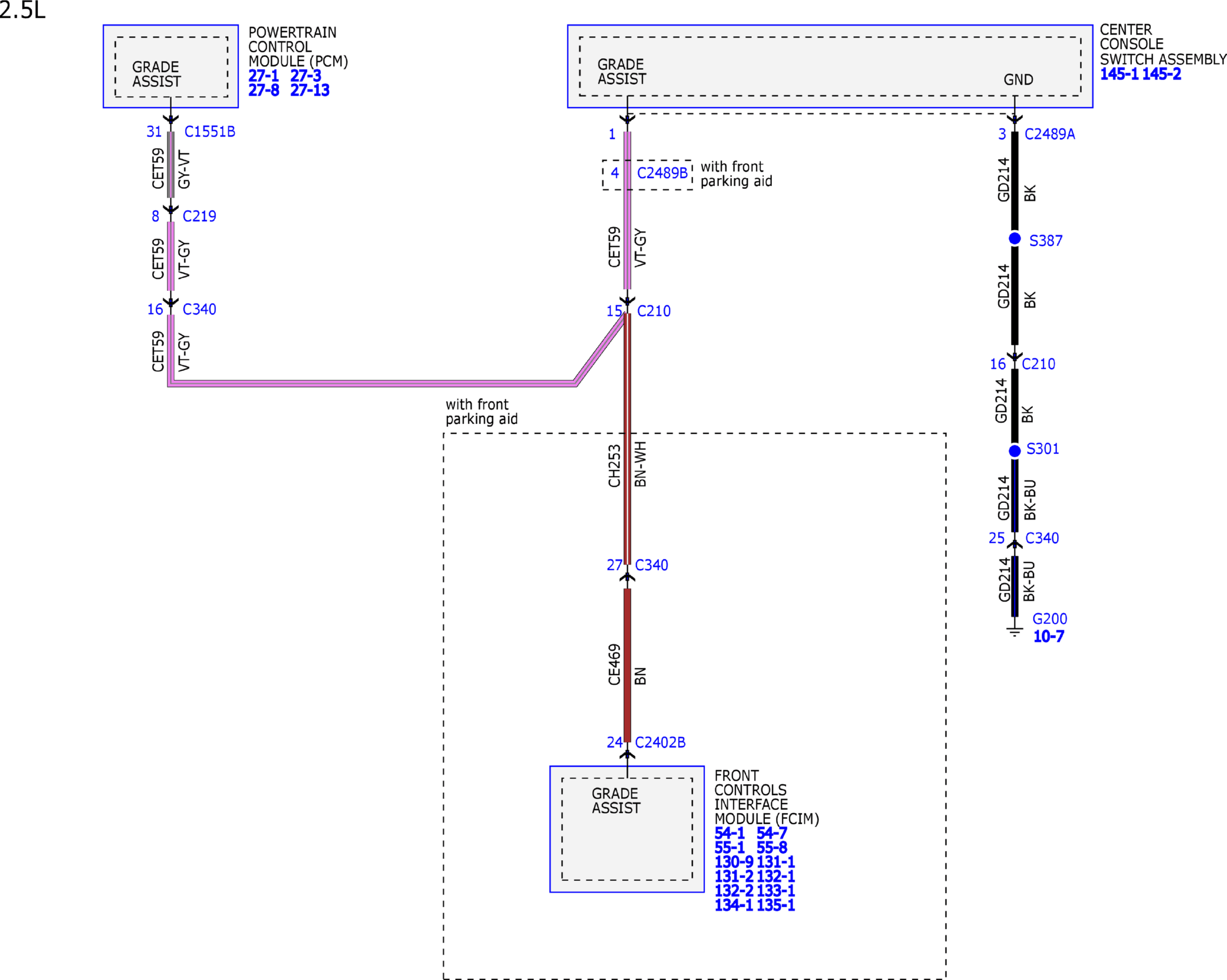Click C210 connector label at pin 15

click(x=654, y=312)
